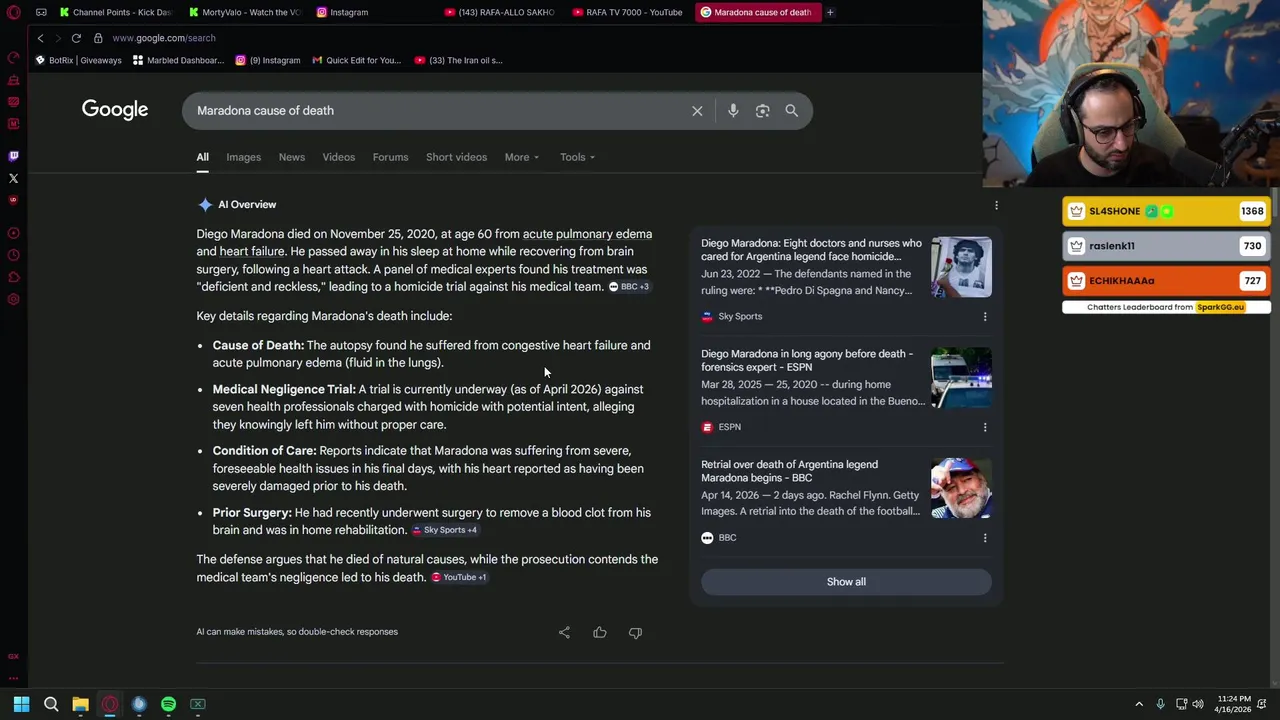1280x720 pixels.
Task: Switch to Images results tab
Action: point(243,157)
